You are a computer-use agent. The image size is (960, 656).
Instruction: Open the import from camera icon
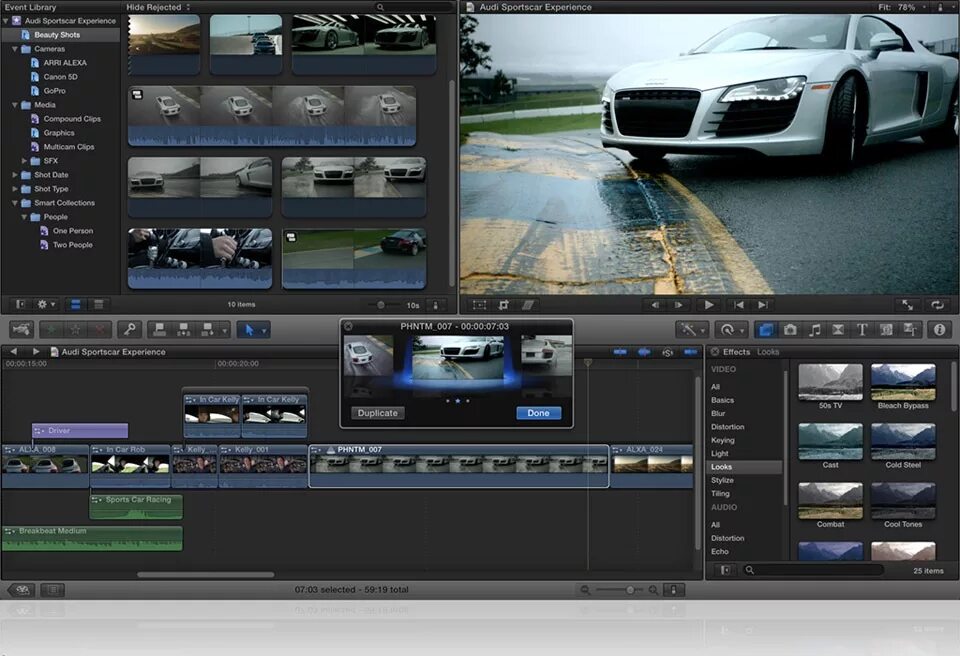point(22,330)
